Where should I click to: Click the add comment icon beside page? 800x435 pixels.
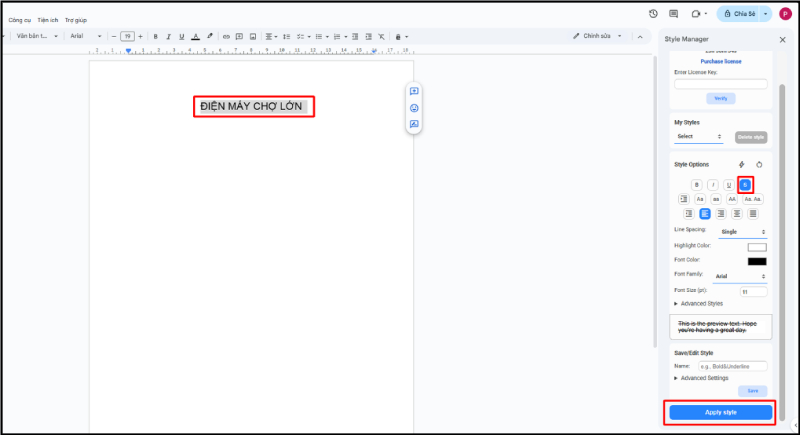[x=414, y=91]
